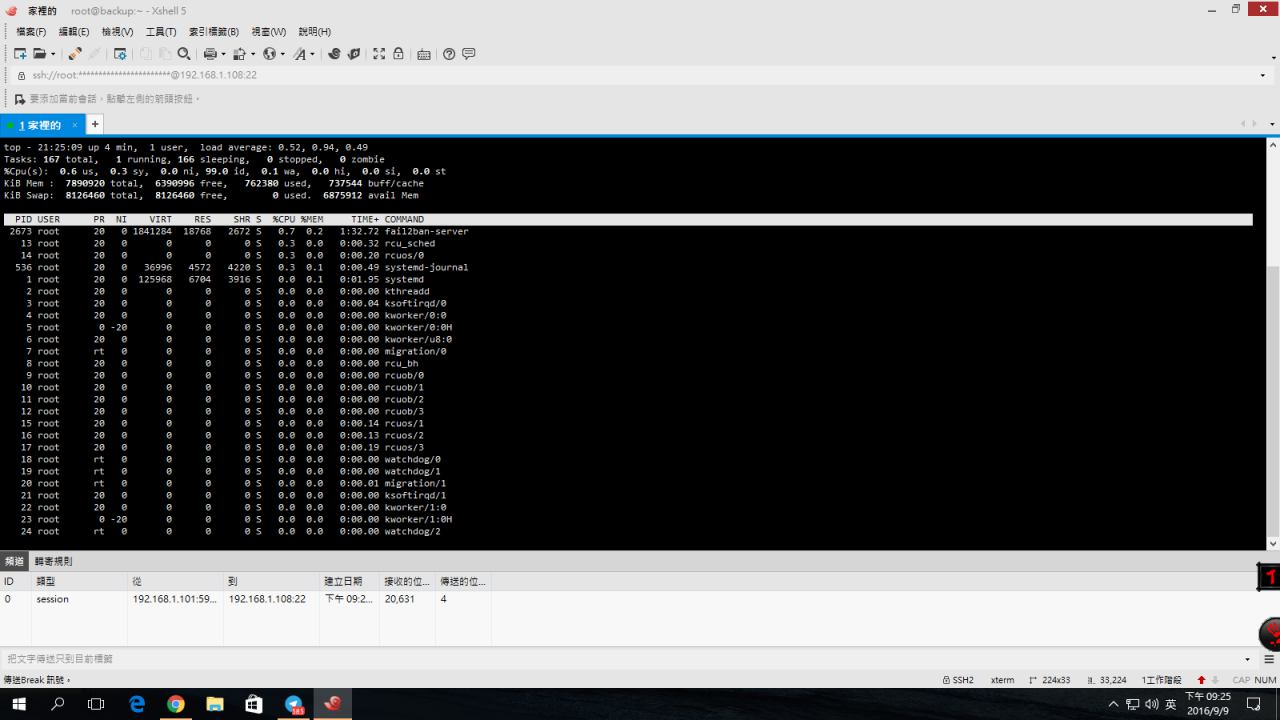The image size is (1280, 720).
Task: Expand the Open folder dropdown arrow
Action: pos(52,54)
